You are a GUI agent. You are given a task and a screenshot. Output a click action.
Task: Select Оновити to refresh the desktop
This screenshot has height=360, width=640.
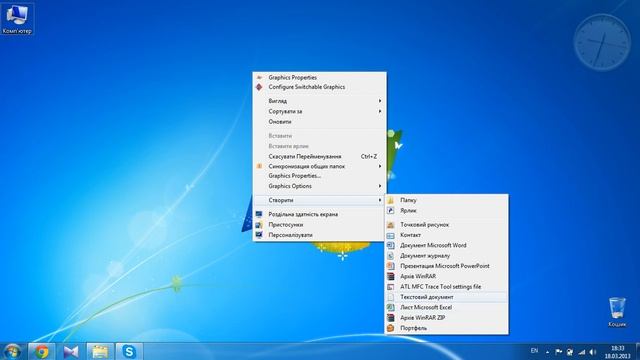click(319, 122)
